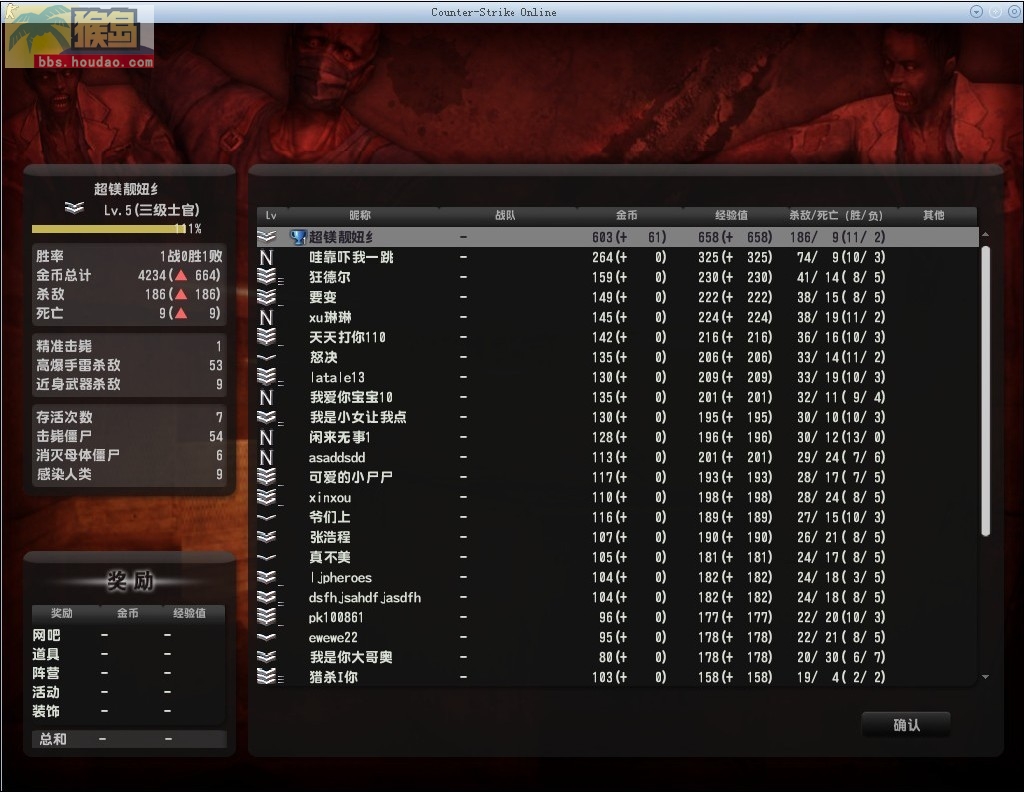
Task: Click the rank icon for xinxou
Action: tap(268, 497)
